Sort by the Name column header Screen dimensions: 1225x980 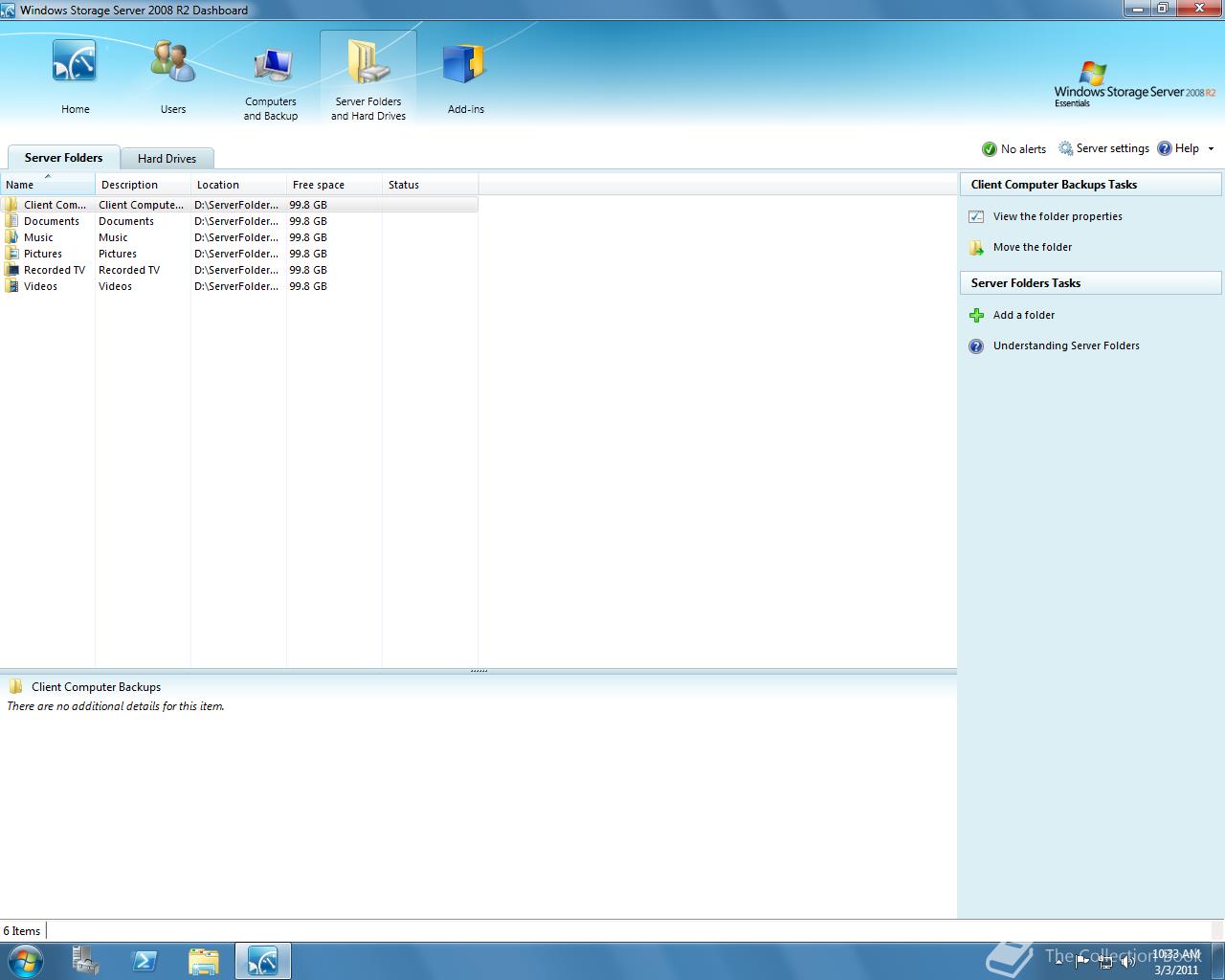[48, 185]
